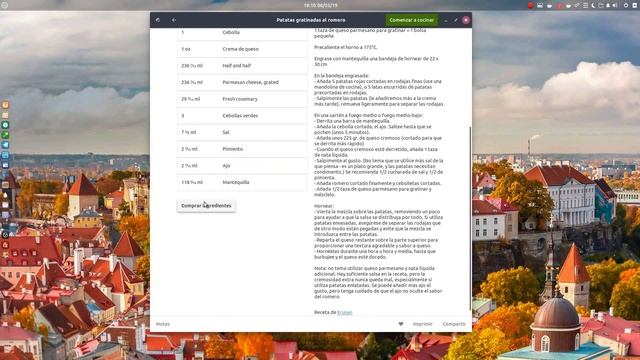
Task: Click the Hornear: instructions heading
Action: coord(324,206)
